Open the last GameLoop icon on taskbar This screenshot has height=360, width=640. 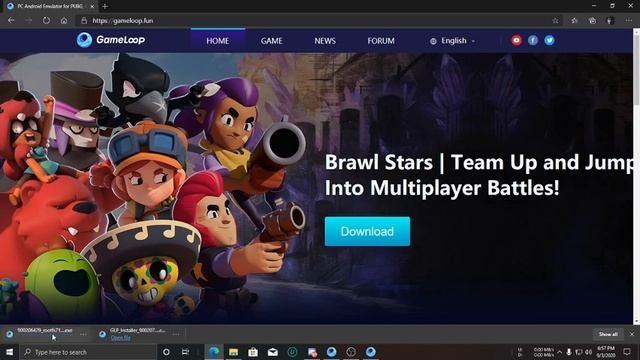pyautogui.click(x=371, y=352)
